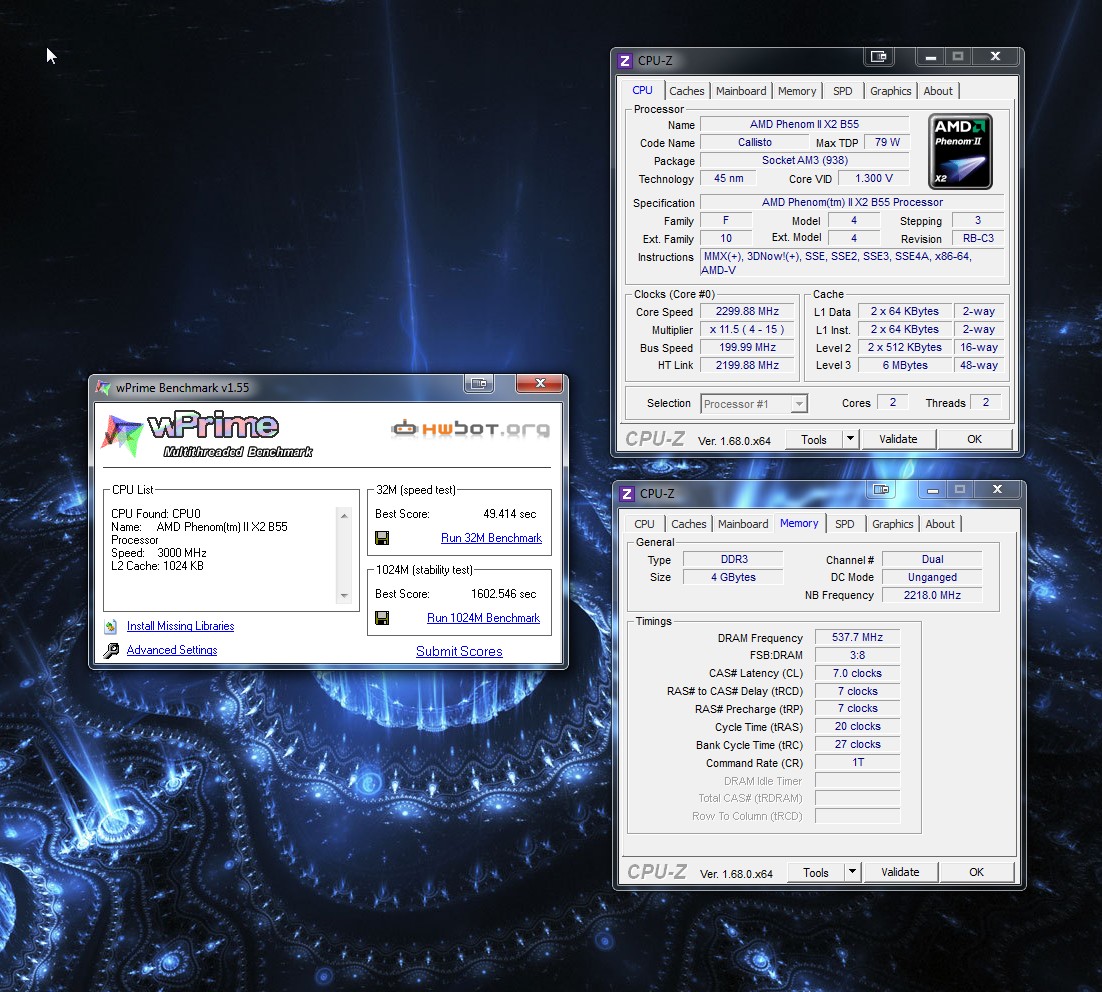Click Tools button in bottom CPU-Z window
Image resolution: width=1102 pixels, height=992 pixels.
point(816,872)
